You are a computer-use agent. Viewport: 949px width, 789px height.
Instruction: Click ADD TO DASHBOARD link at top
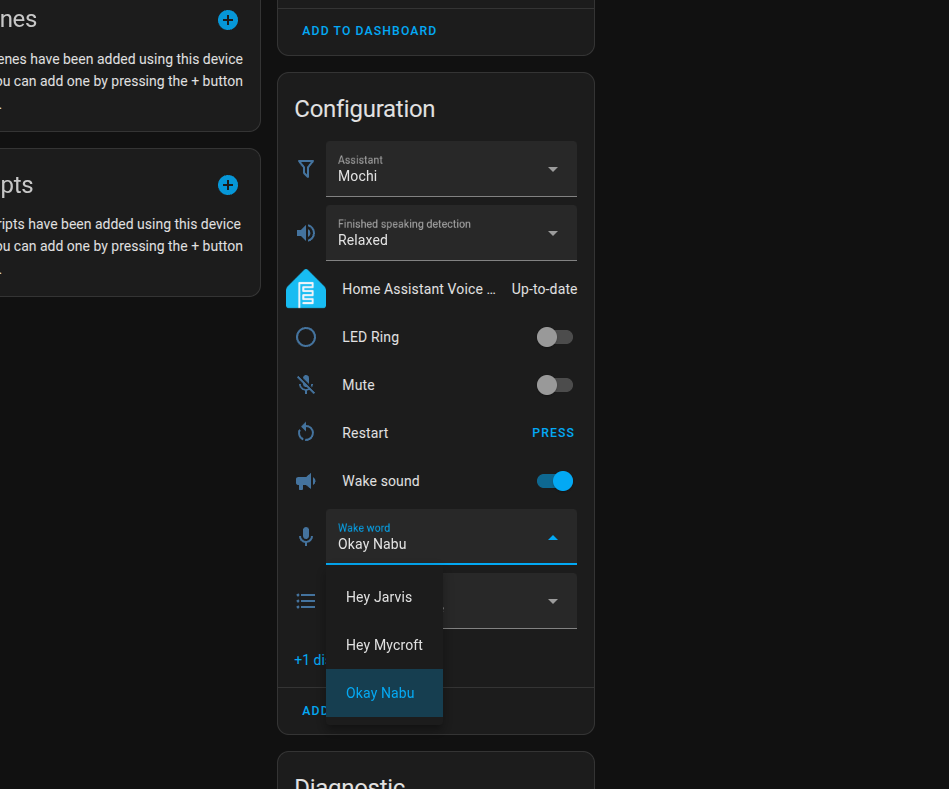tap(369, 31)
